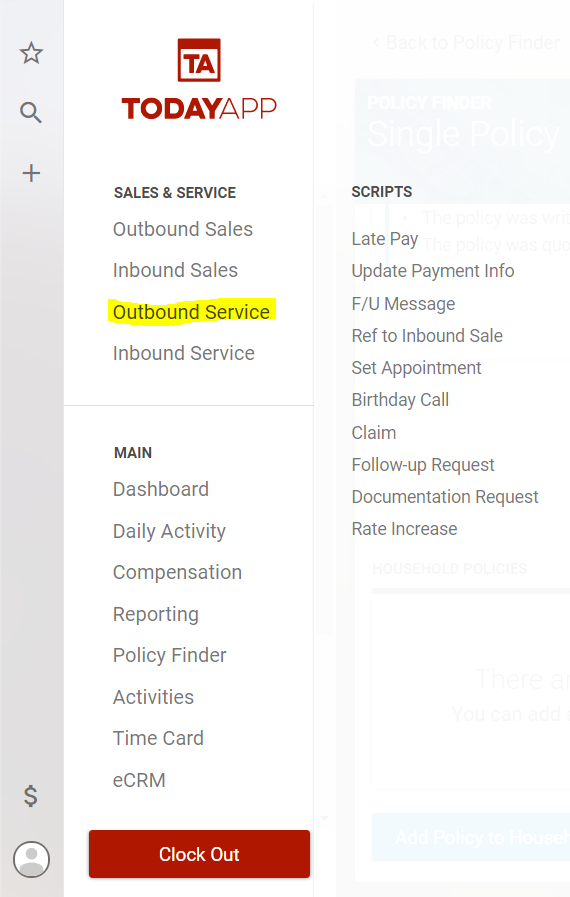Click the favorites star icon
This screenshot has height=897, width=570.
31,53
